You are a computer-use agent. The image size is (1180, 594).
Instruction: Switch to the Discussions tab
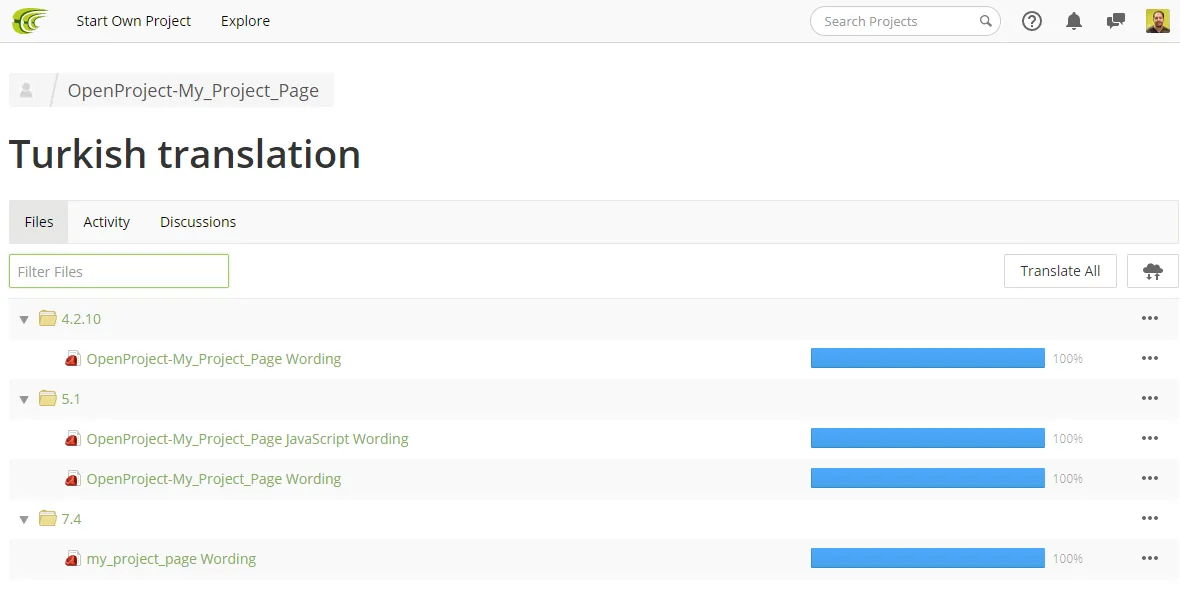[198, 222]
